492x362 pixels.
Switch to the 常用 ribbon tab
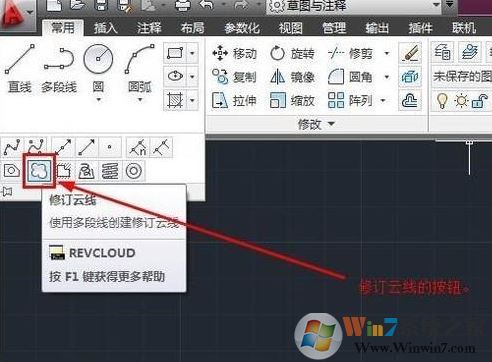[63, 27]
